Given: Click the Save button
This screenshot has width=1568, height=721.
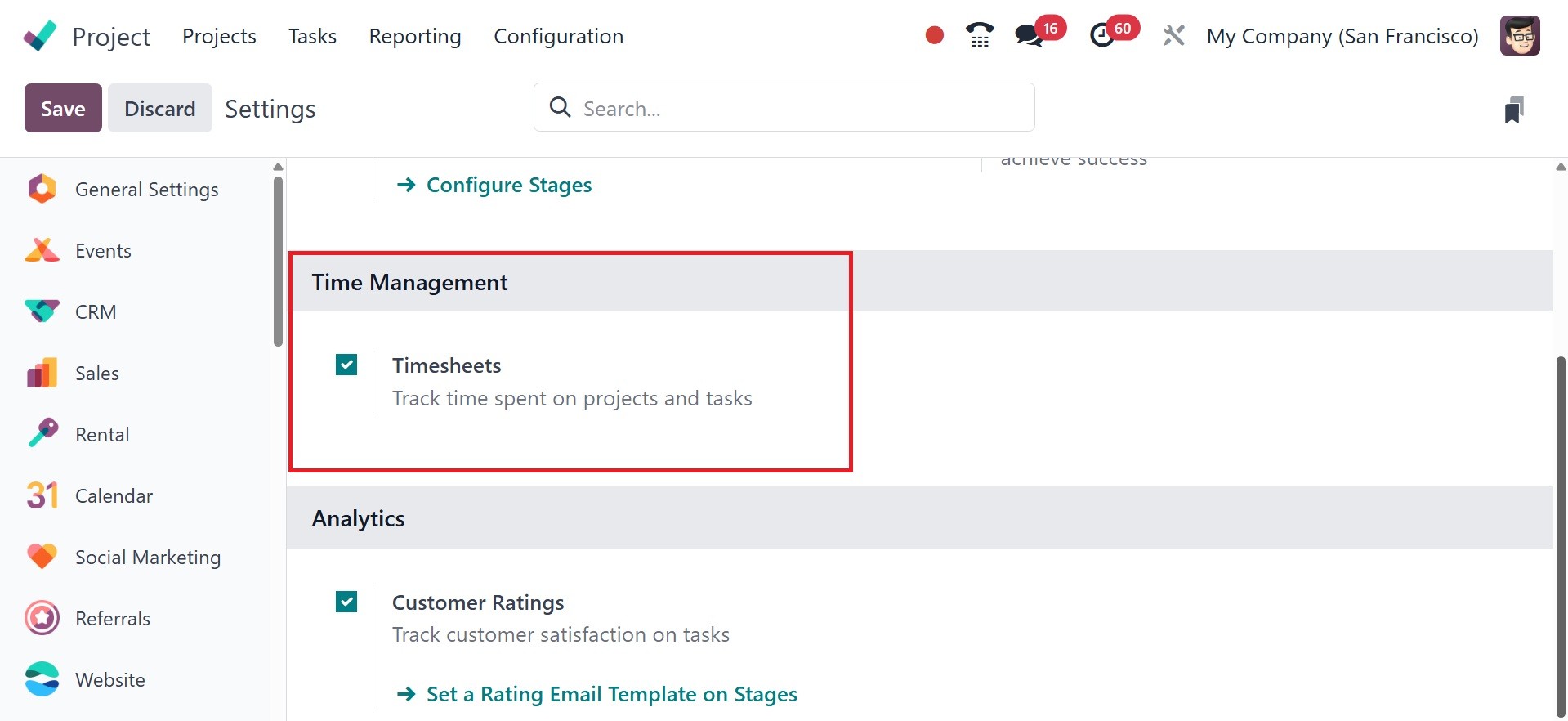Looking at the screenshot, I should [x=63, y=108].
